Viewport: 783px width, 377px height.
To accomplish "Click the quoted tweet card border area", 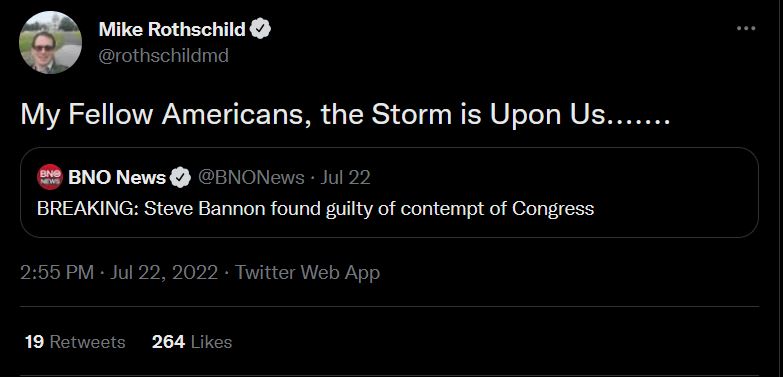I will (x=390, y=192).
